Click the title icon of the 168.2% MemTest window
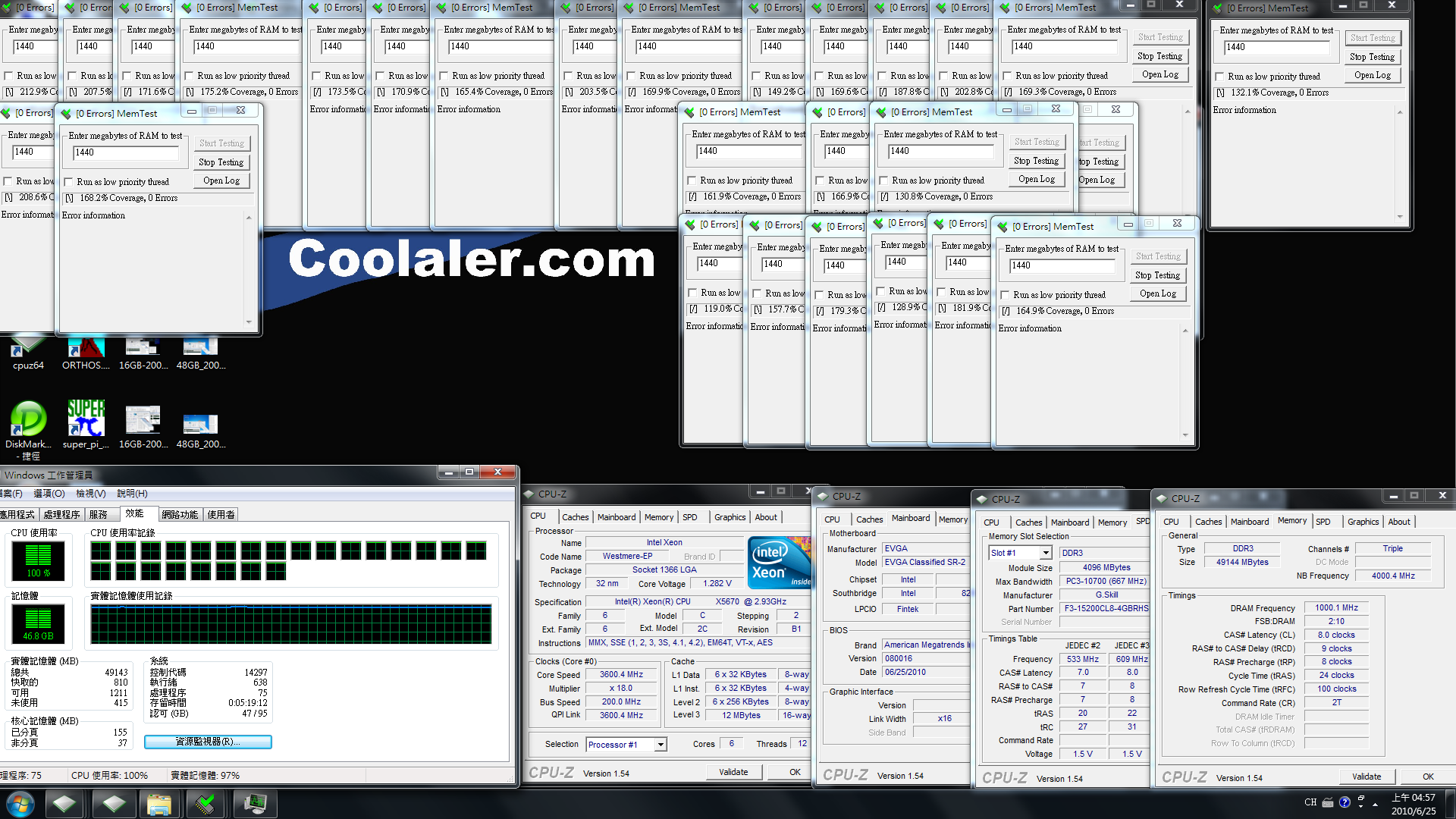 point(67,114)
